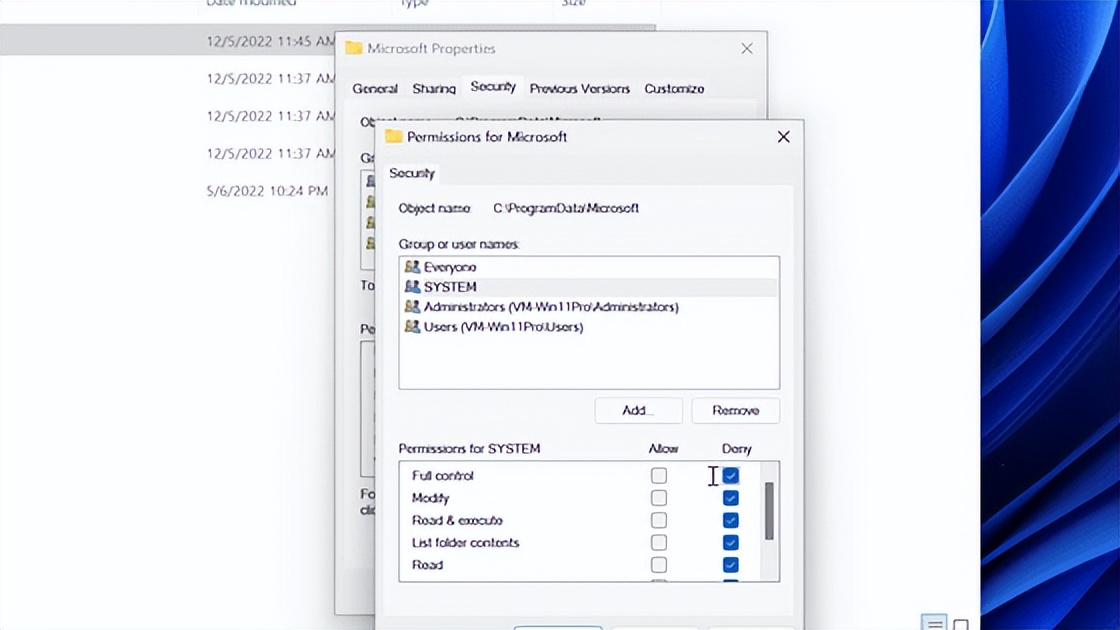Check Allow for Read & execute

(659, 520)
